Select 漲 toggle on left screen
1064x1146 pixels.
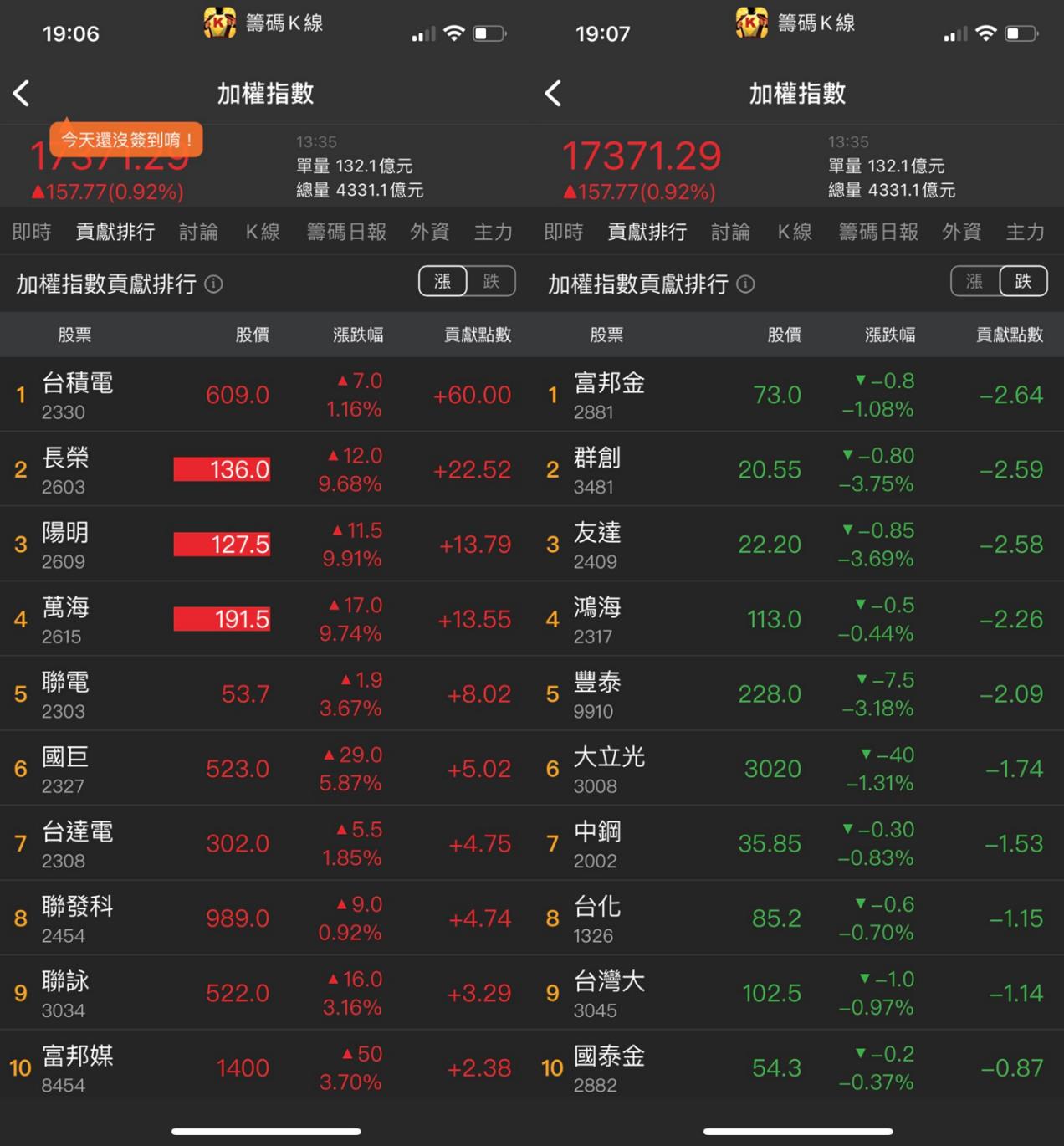[x=442, y=281]
